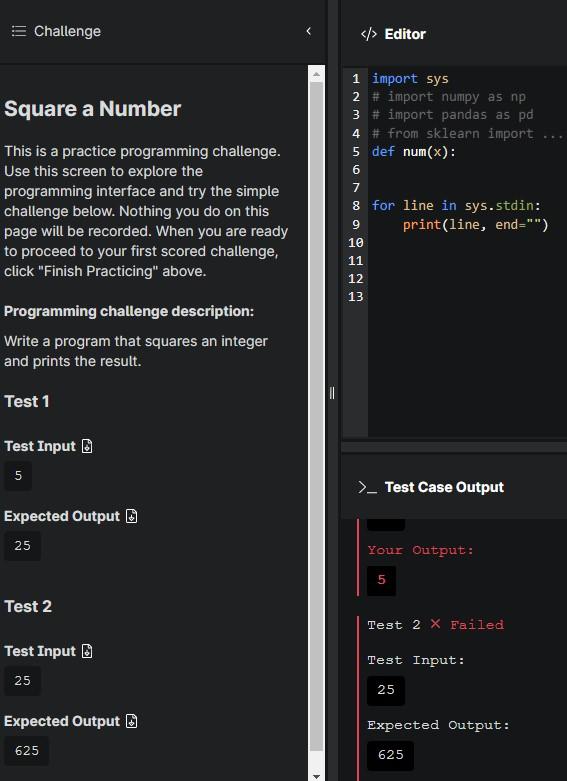567x781 pixels.
Task: Click the output panel Test Input value 25
Action: click(x=386, y=690)
